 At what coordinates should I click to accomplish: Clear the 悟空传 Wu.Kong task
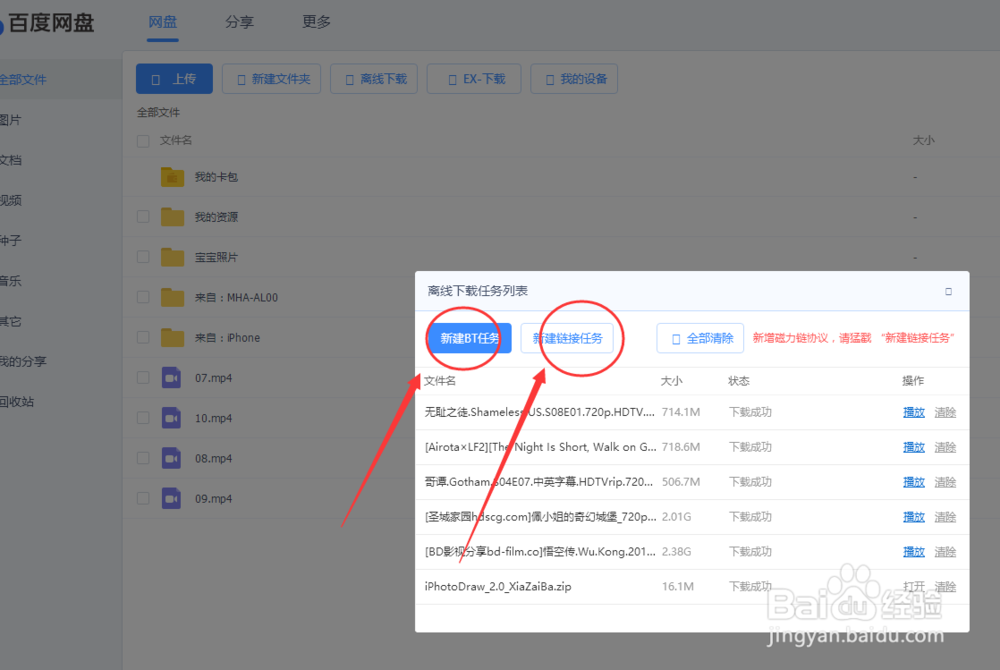tap(945, 551)
